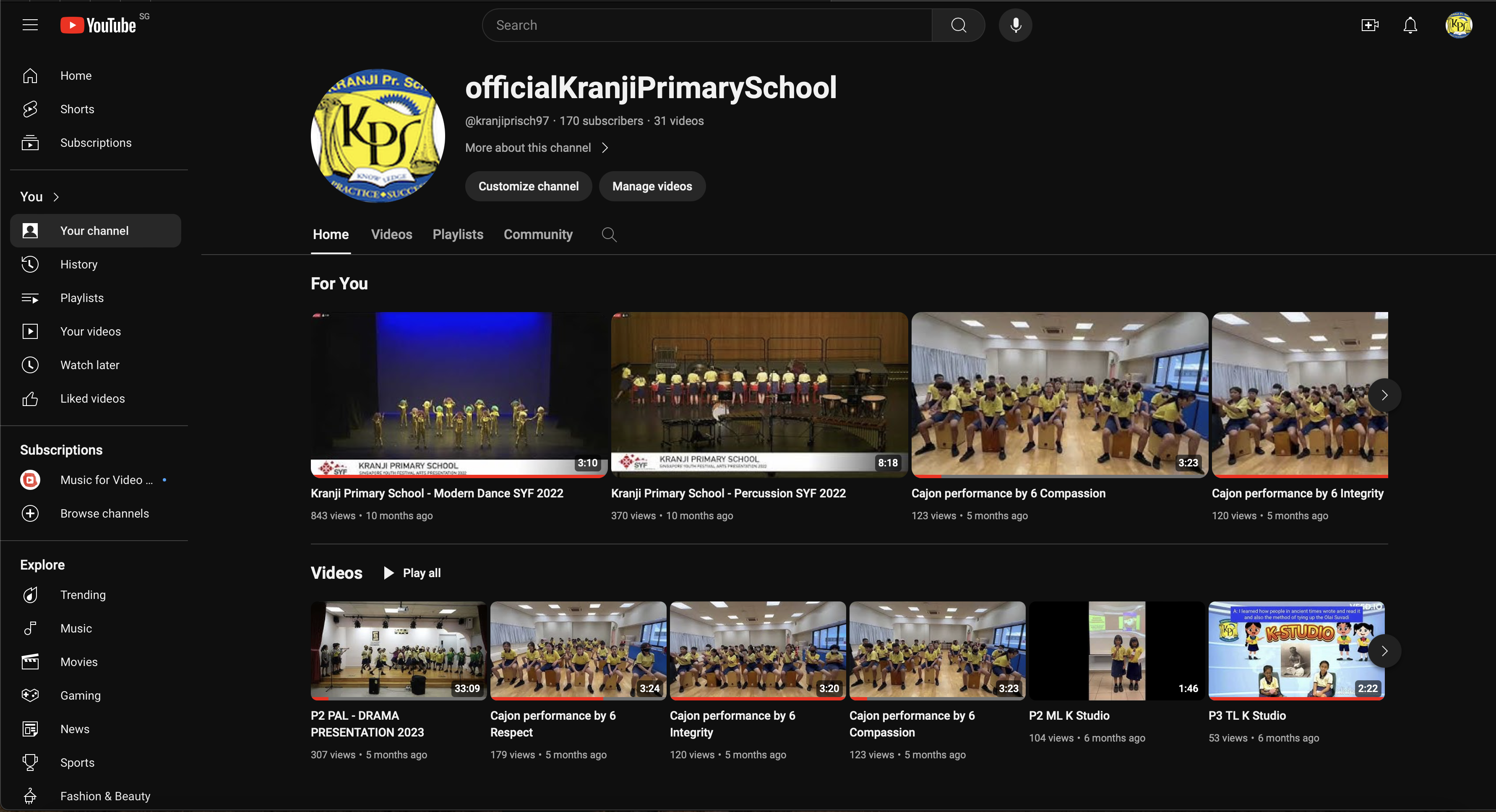The height and width of the screenshot is (812, 1496).
Task: Play Modern Dance SYF 2022 thumbnail
Action: (459, 395)
